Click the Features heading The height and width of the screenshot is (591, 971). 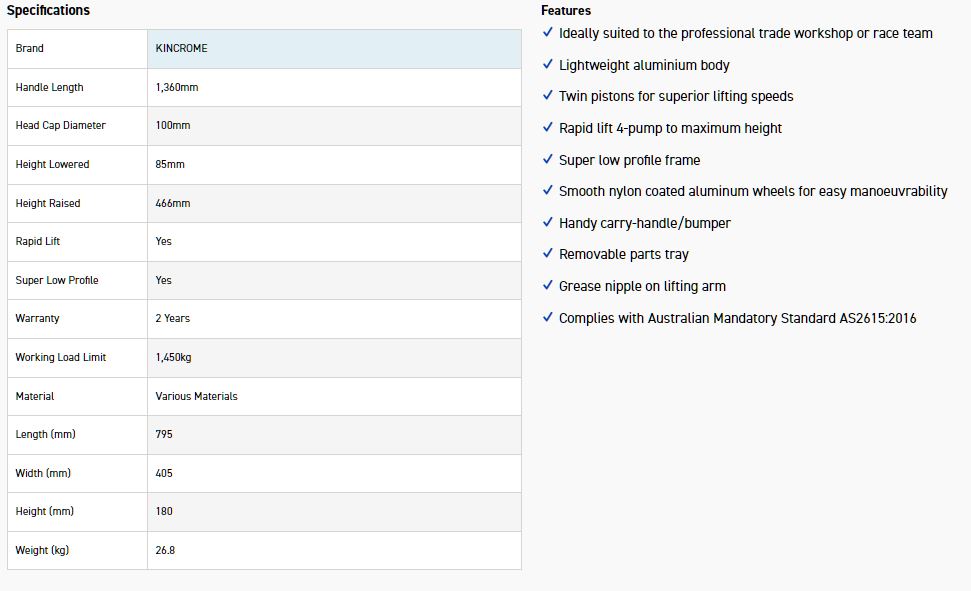tap(566, 11)
